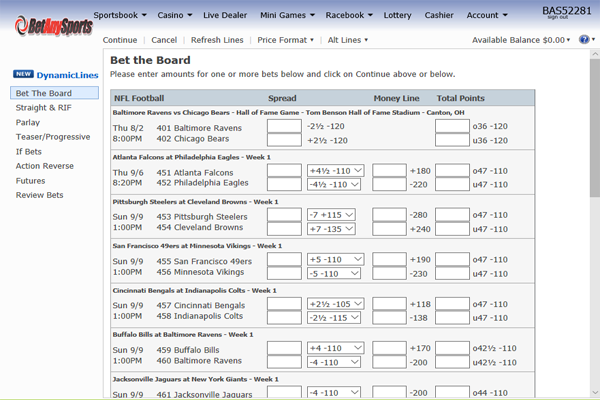600x400 pixels.
Task: Open the Account menu
Action: pos(487,15)
